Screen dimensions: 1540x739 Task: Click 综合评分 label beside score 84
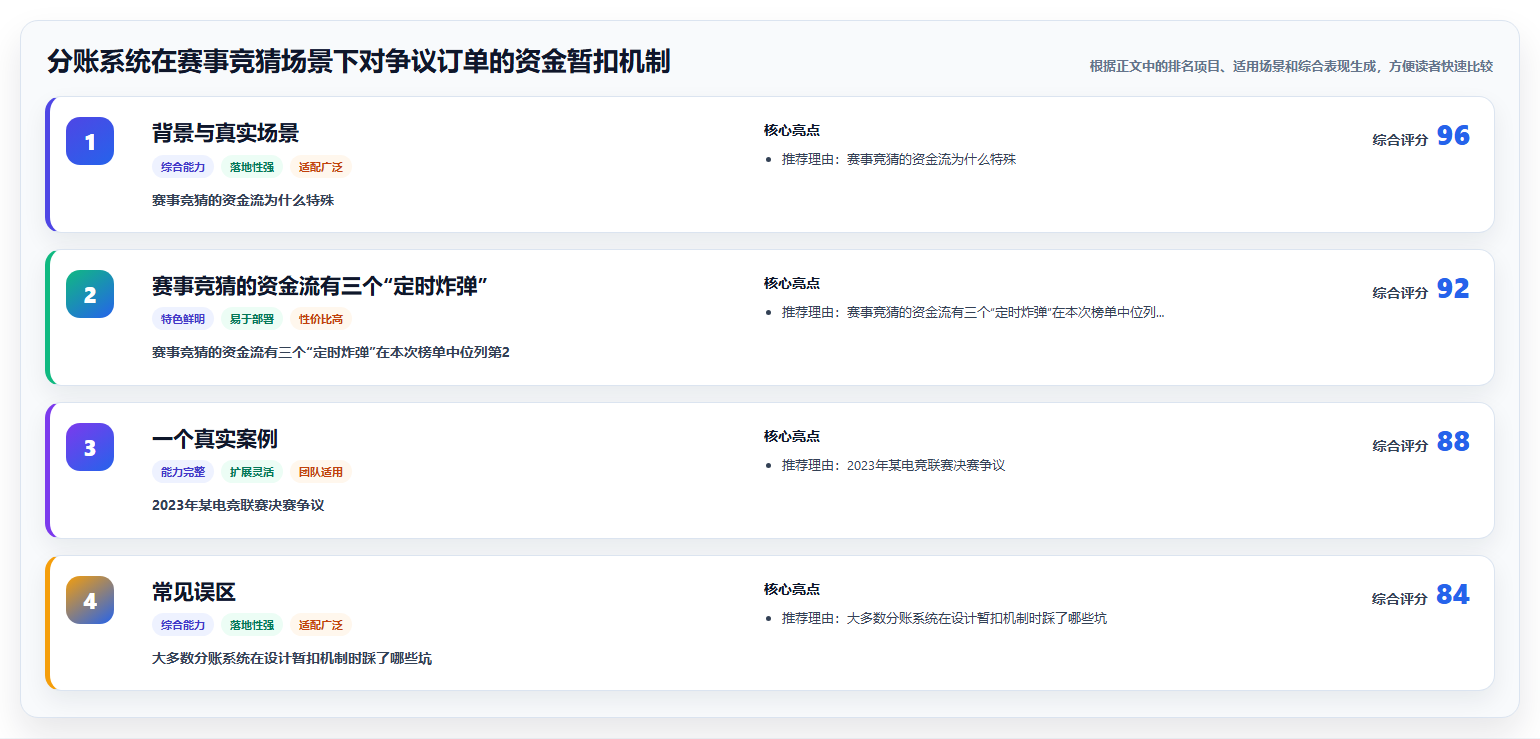[1400, 599]
